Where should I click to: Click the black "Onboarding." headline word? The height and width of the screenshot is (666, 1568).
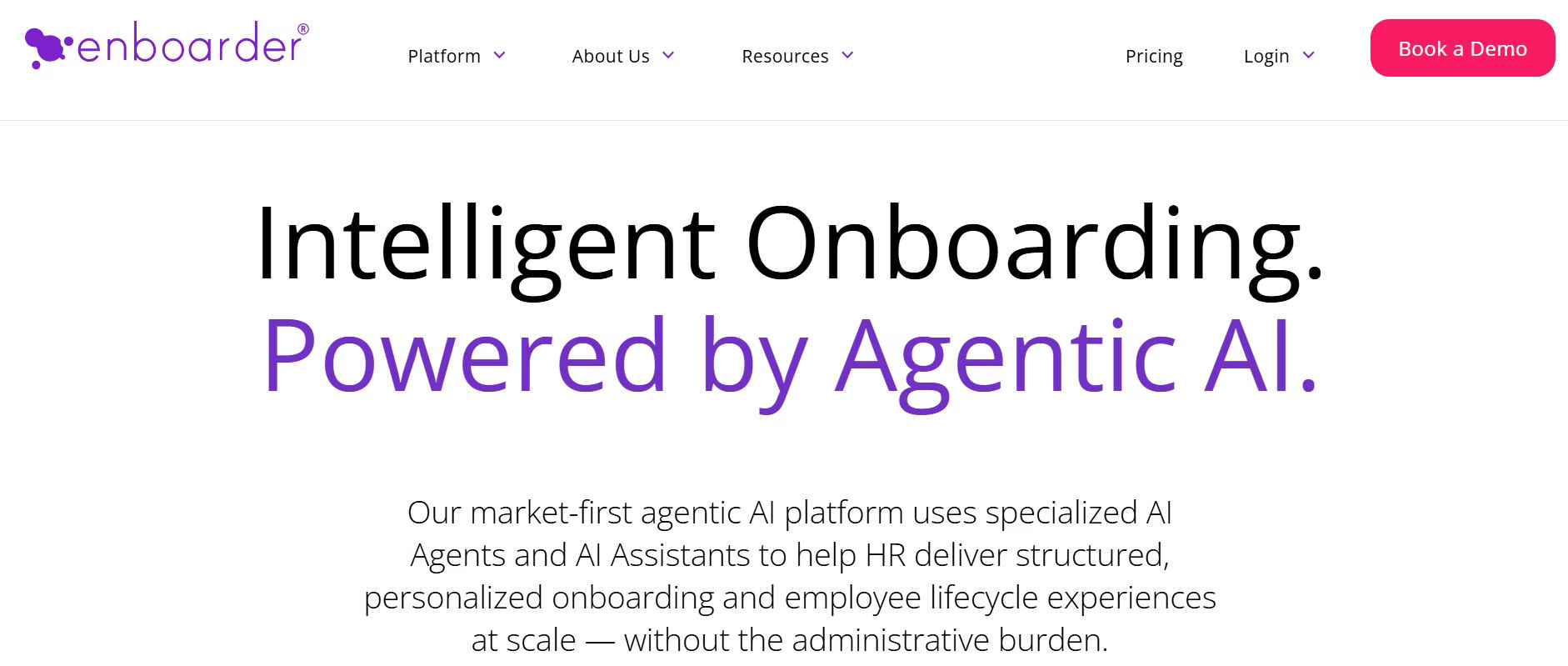(1034, 244)
